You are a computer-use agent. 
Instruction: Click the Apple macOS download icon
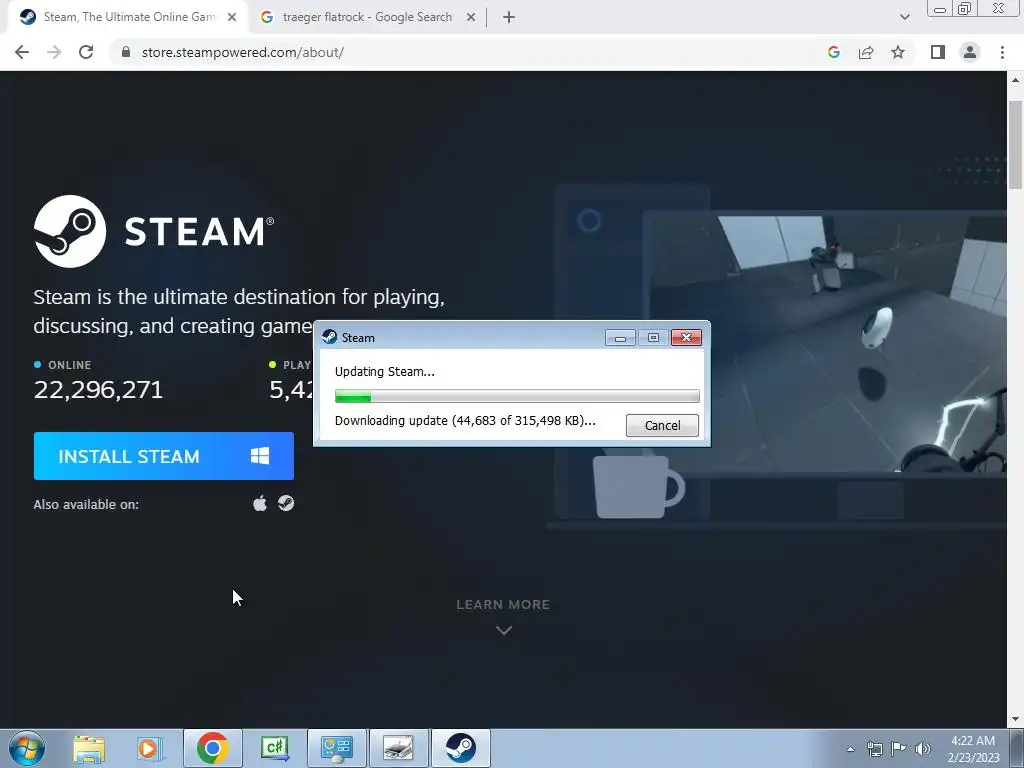pos(260,504)
